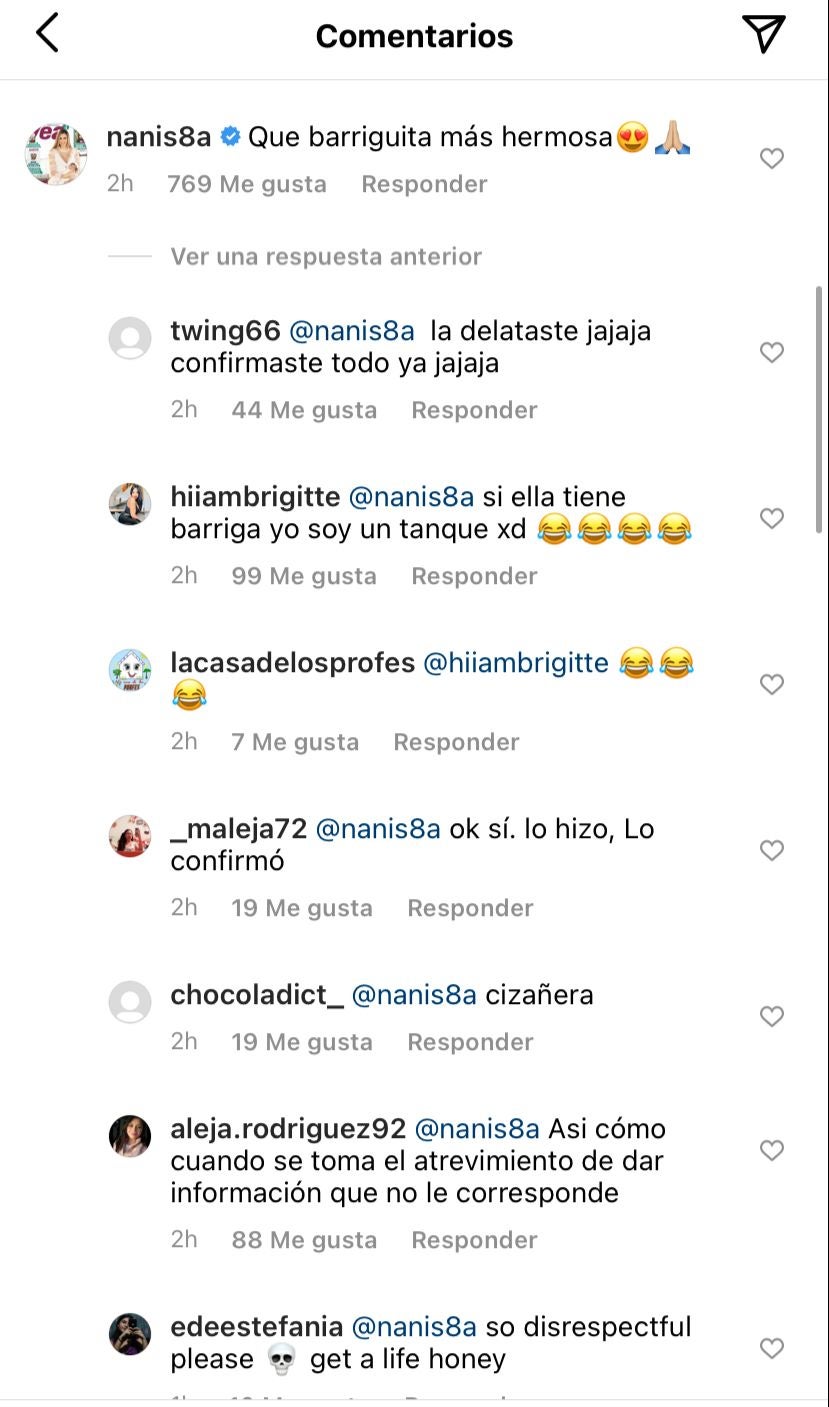Viewport: 829px width, 1407px height.
Task: Open edeestefania's profile avatar
Action: click(130, 1334)
